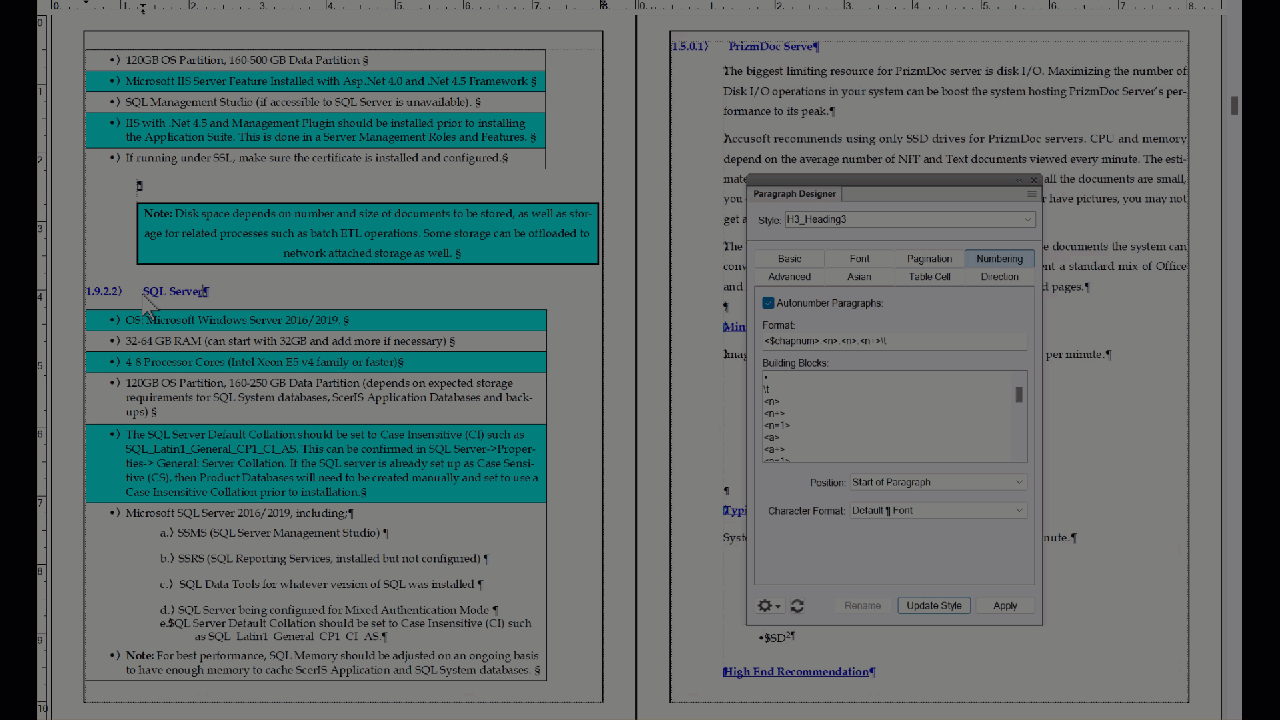Click the Update Style button
This screenshot has height=720, width=1280.
[934, 606]
